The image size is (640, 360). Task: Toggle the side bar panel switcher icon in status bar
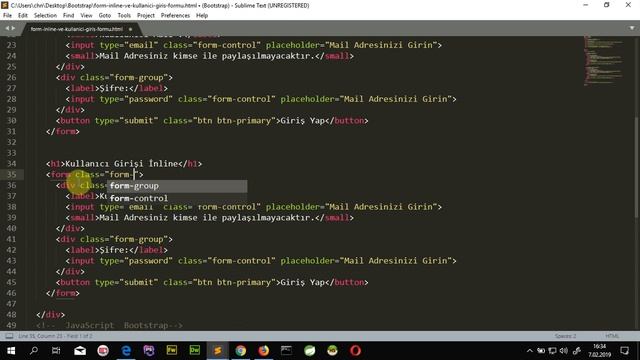point(9,336)
